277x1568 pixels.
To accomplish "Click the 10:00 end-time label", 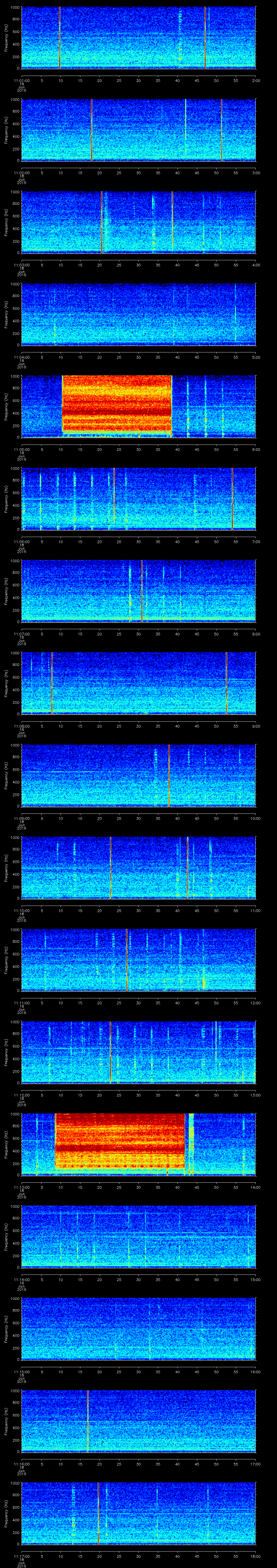I will click(x=255, y=818).
